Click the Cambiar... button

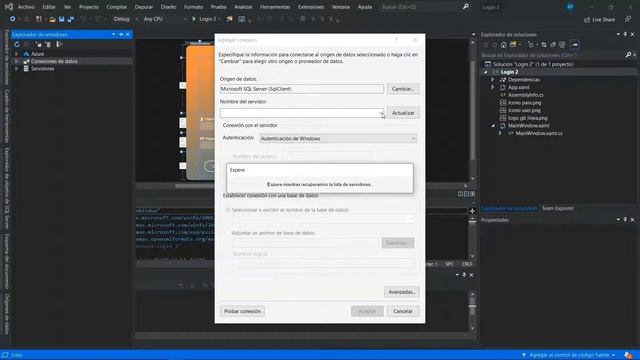pyautogui.click(x=403, y=89)
